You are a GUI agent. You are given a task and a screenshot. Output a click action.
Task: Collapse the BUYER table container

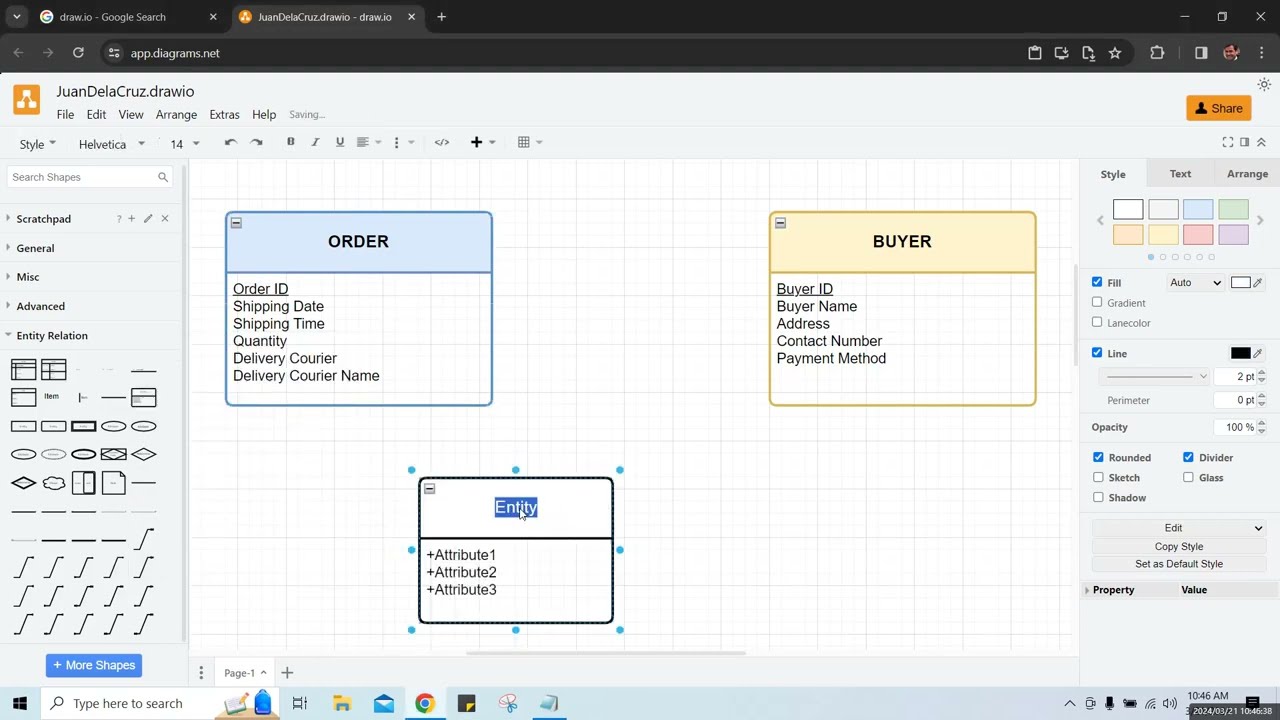(780, 223)
